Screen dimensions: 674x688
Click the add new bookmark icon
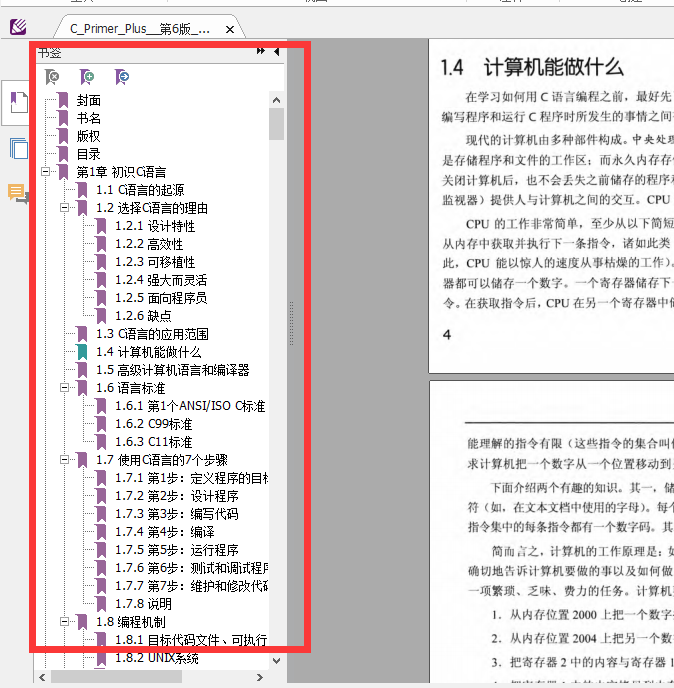[87, 76]
